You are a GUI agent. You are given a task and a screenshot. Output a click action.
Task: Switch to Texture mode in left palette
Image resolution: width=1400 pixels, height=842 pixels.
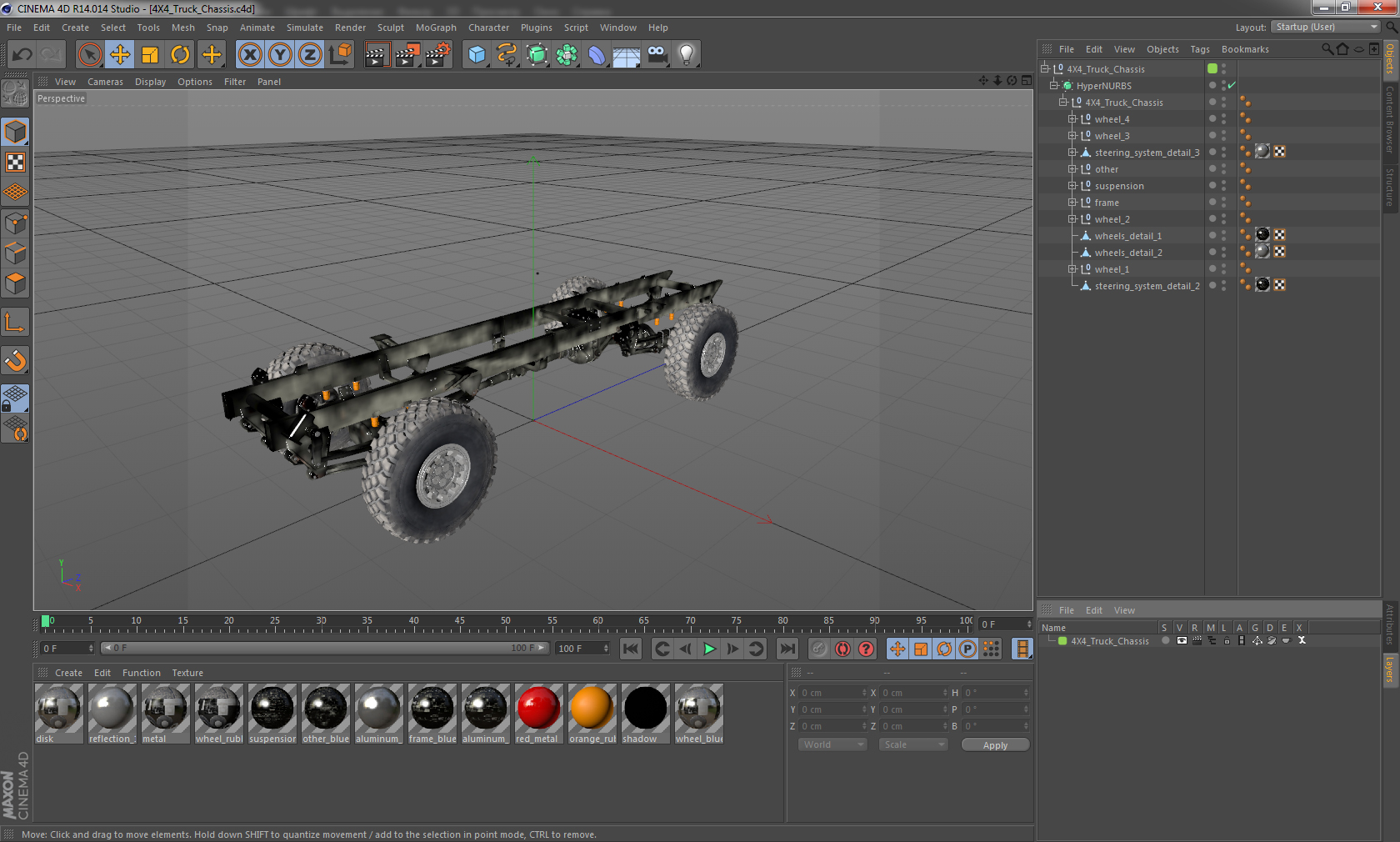16,162
